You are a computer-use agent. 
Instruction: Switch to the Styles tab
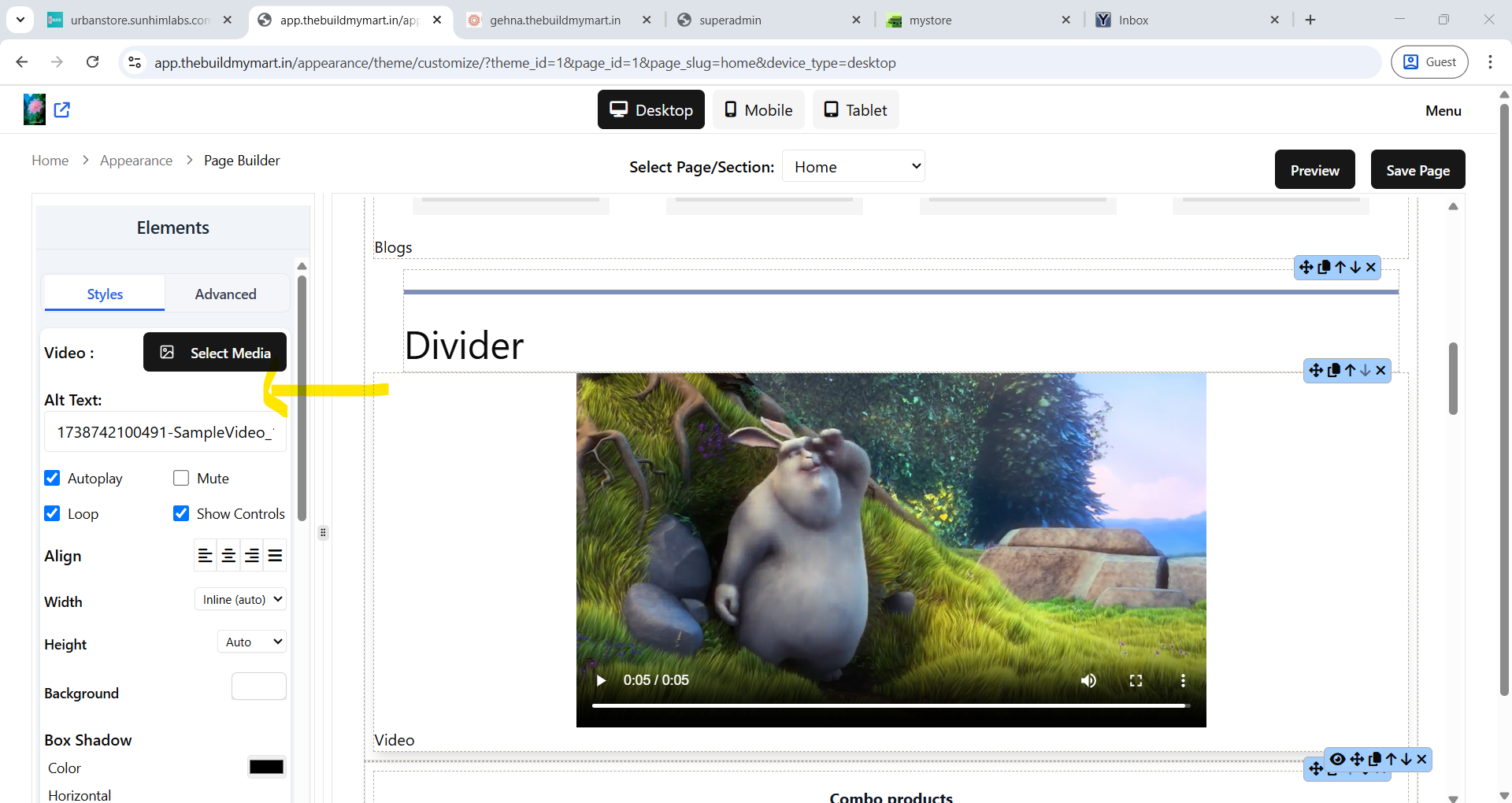tap(105, 294)
